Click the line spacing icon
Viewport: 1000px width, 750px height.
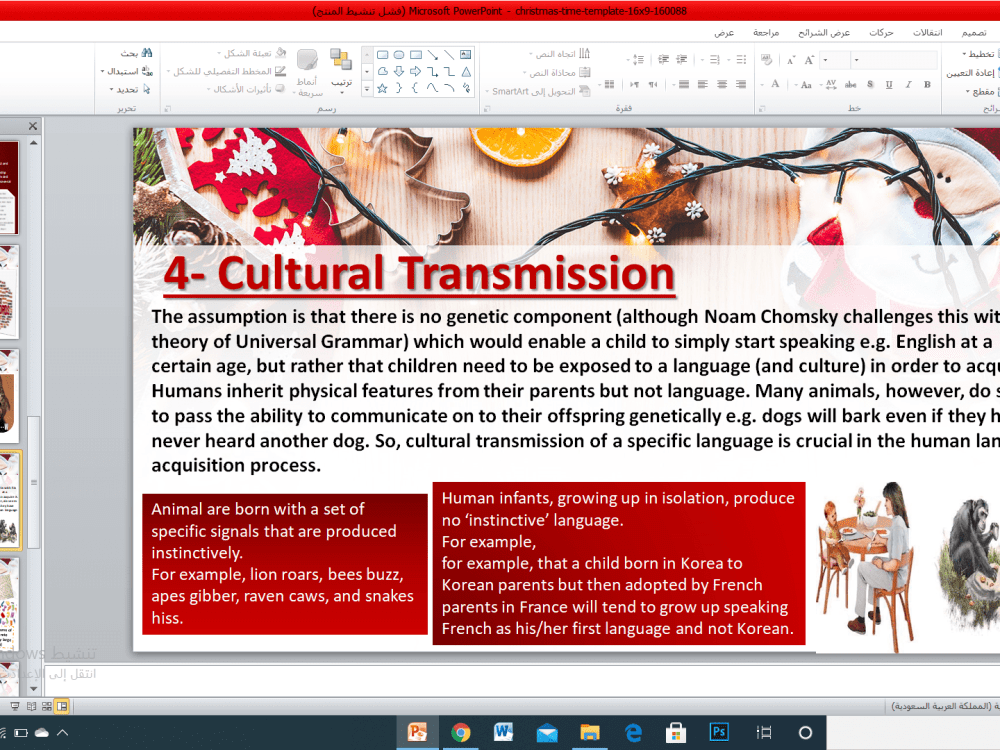click(638, 60)
